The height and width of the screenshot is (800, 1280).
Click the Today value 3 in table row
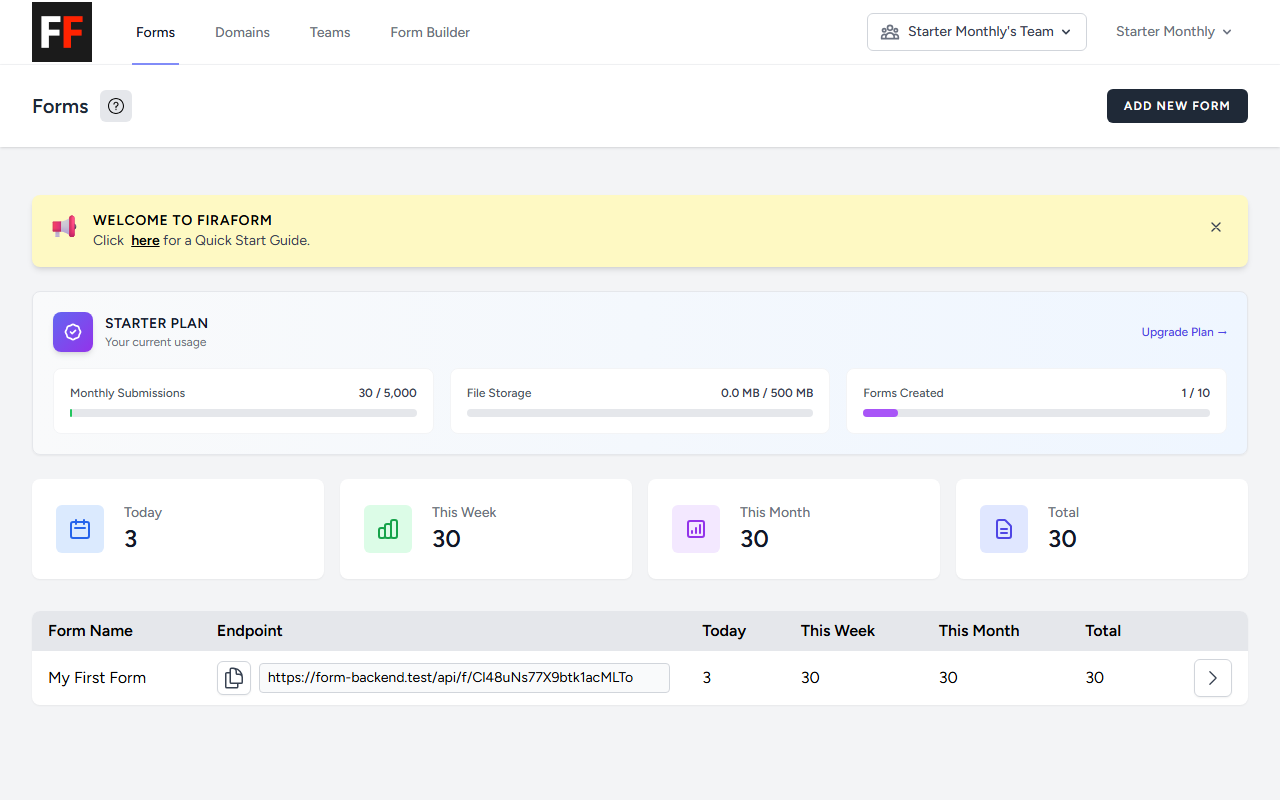point(707,678)
